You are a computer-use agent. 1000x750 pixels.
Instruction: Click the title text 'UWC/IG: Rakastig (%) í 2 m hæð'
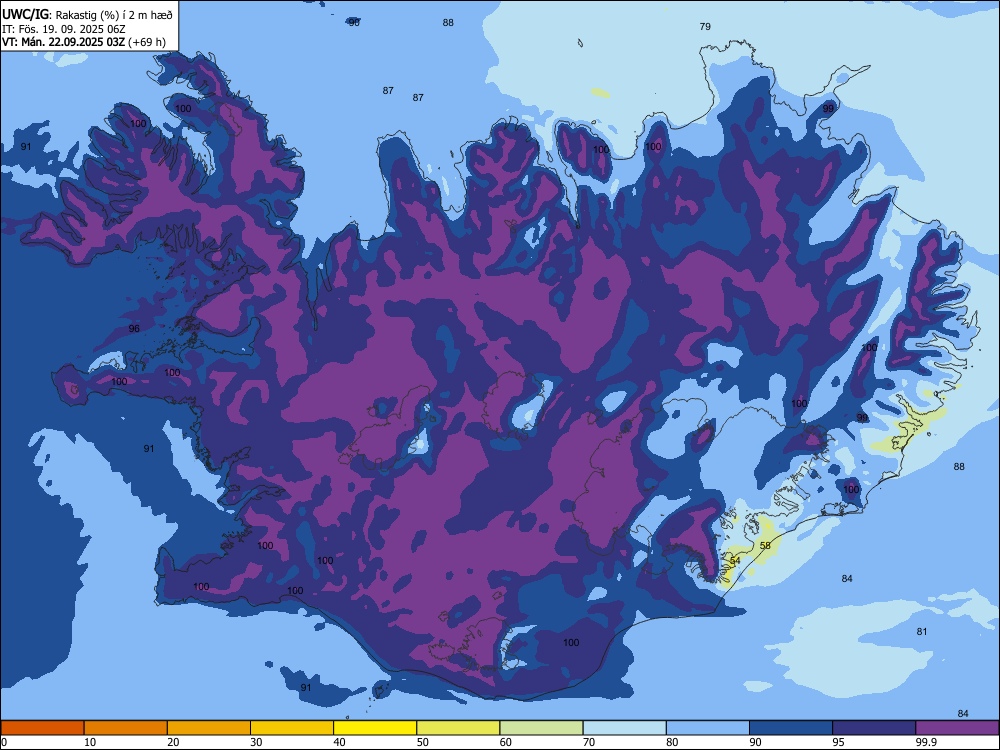[87, 15]
